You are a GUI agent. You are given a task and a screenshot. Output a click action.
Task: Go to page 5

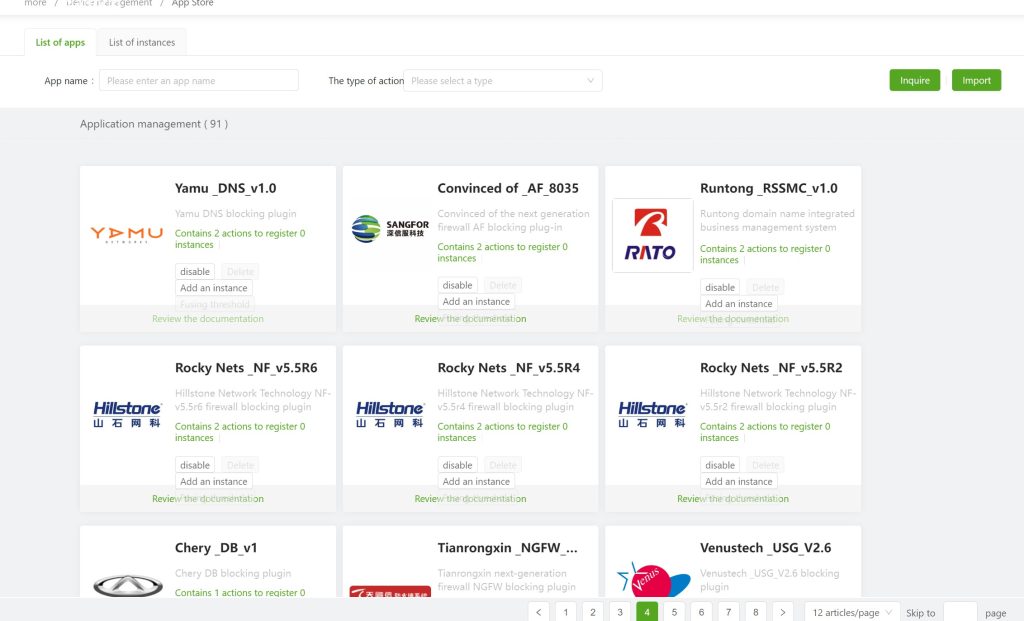[x=674, y=612]
